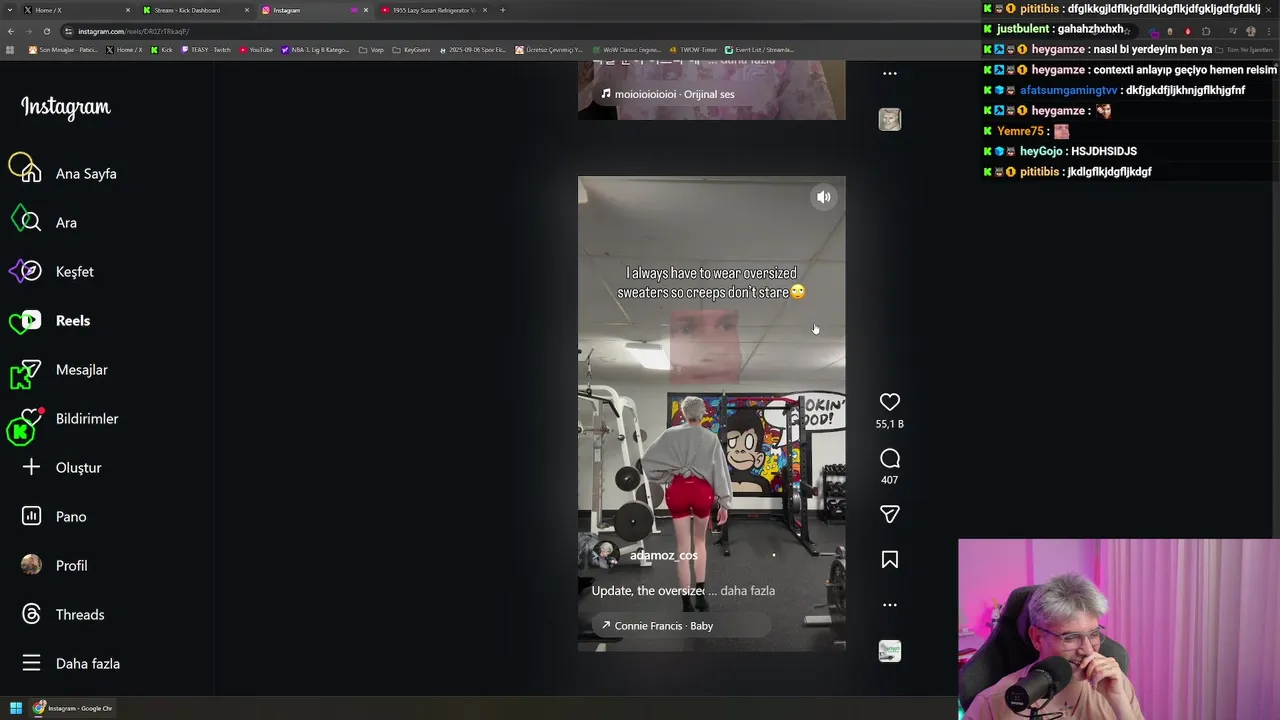This screenshot has height=720, width=1280.
Task: Select Reels in the sidebar
Action: pos(57,321)
